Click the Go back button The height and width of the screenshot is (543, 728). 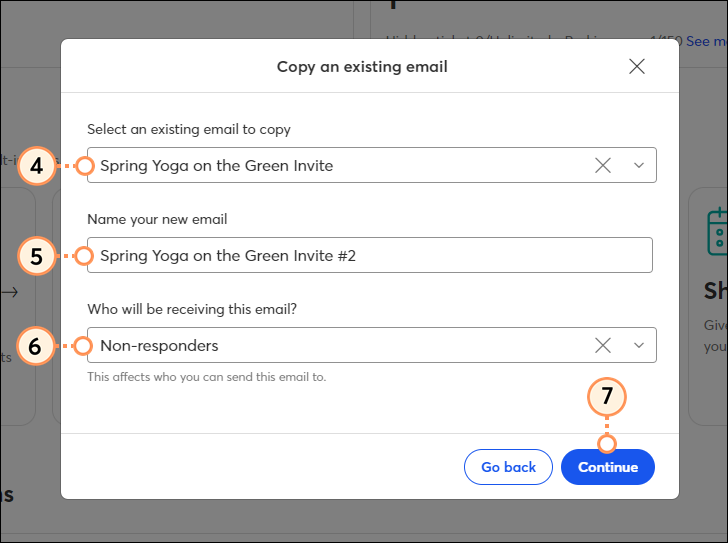(508, 467)
